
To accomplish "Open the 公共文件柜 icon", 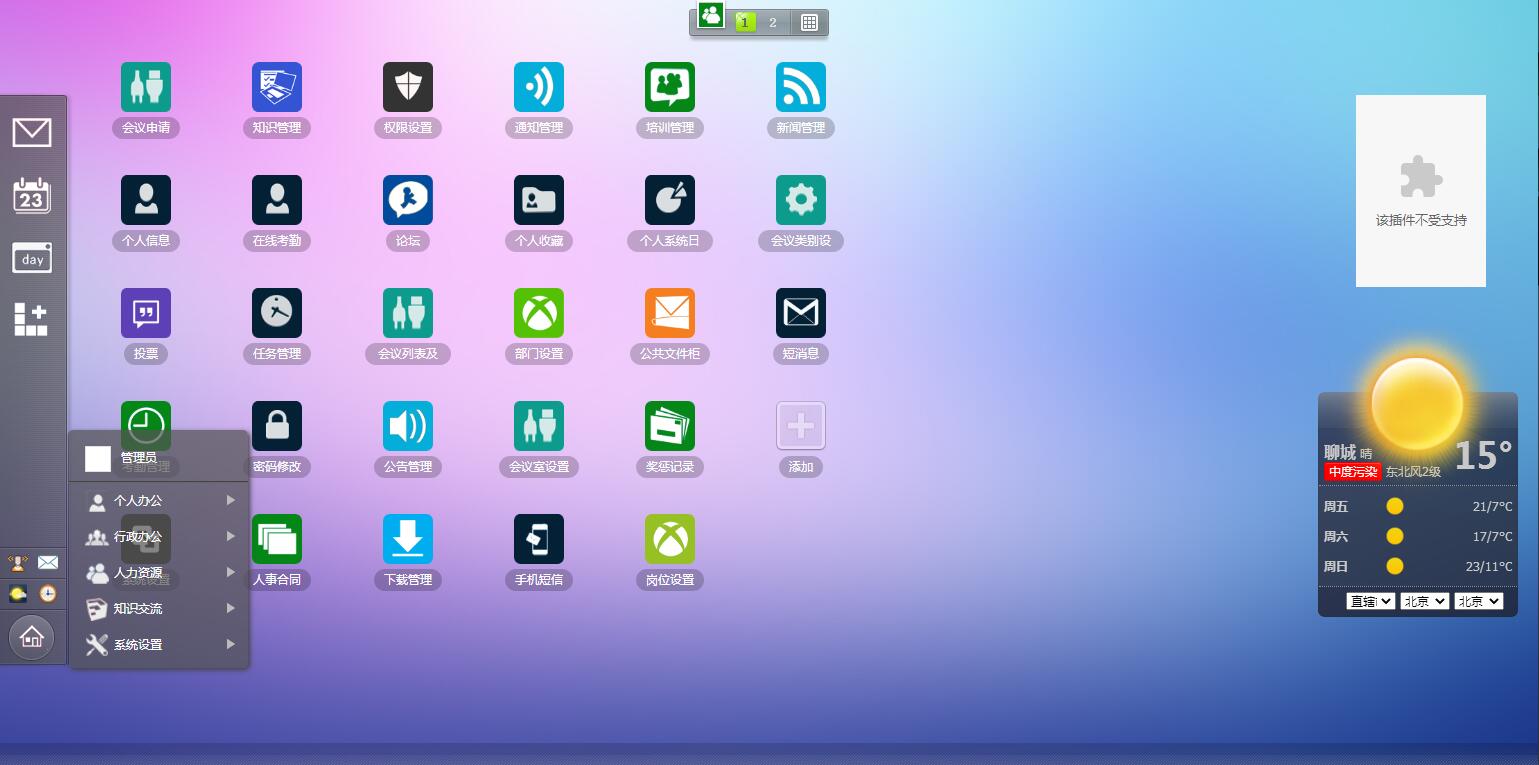I will (x=670, y=313).
